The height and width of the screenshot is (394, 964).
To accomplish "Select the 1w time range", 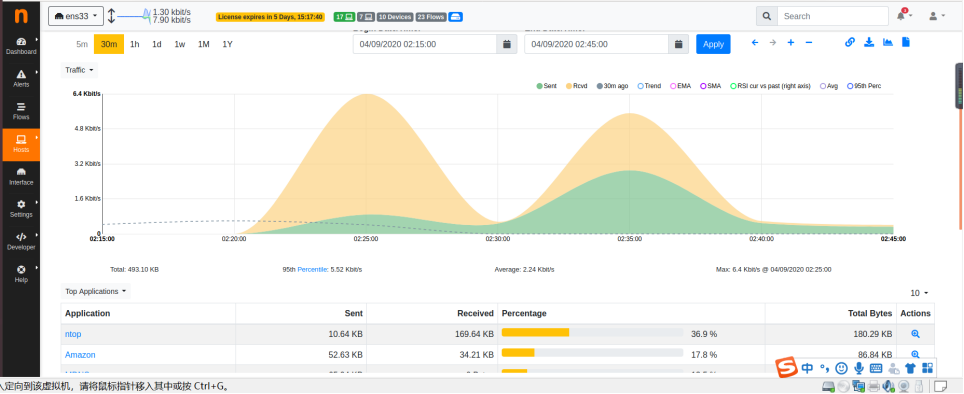I will (180, 44).
